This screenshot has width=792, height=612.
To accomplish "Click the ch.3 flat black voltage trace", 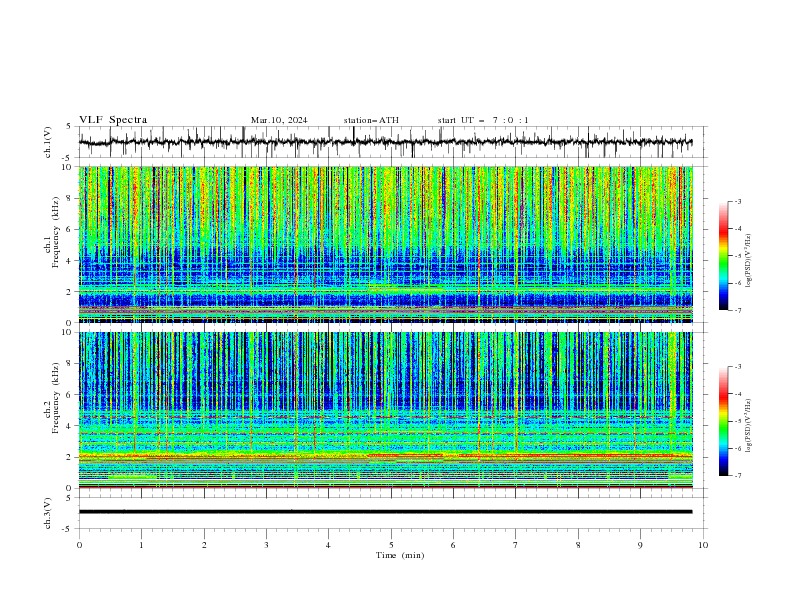I will click(385, 512).
